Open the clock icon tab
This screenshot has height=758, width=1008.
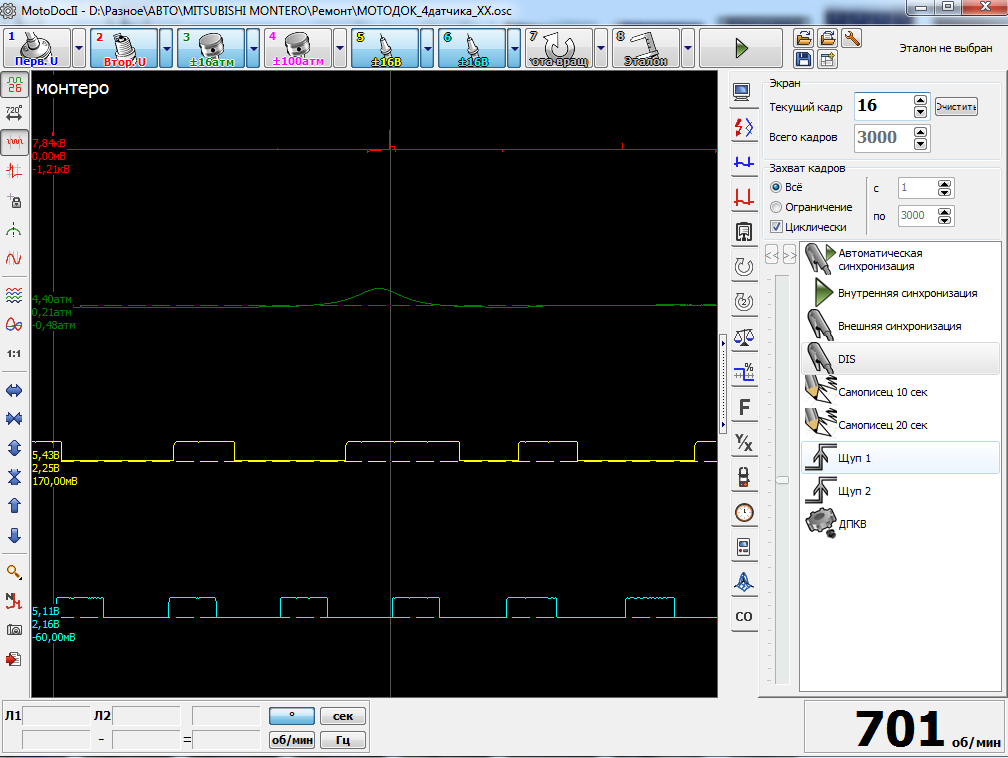point(743,512)
